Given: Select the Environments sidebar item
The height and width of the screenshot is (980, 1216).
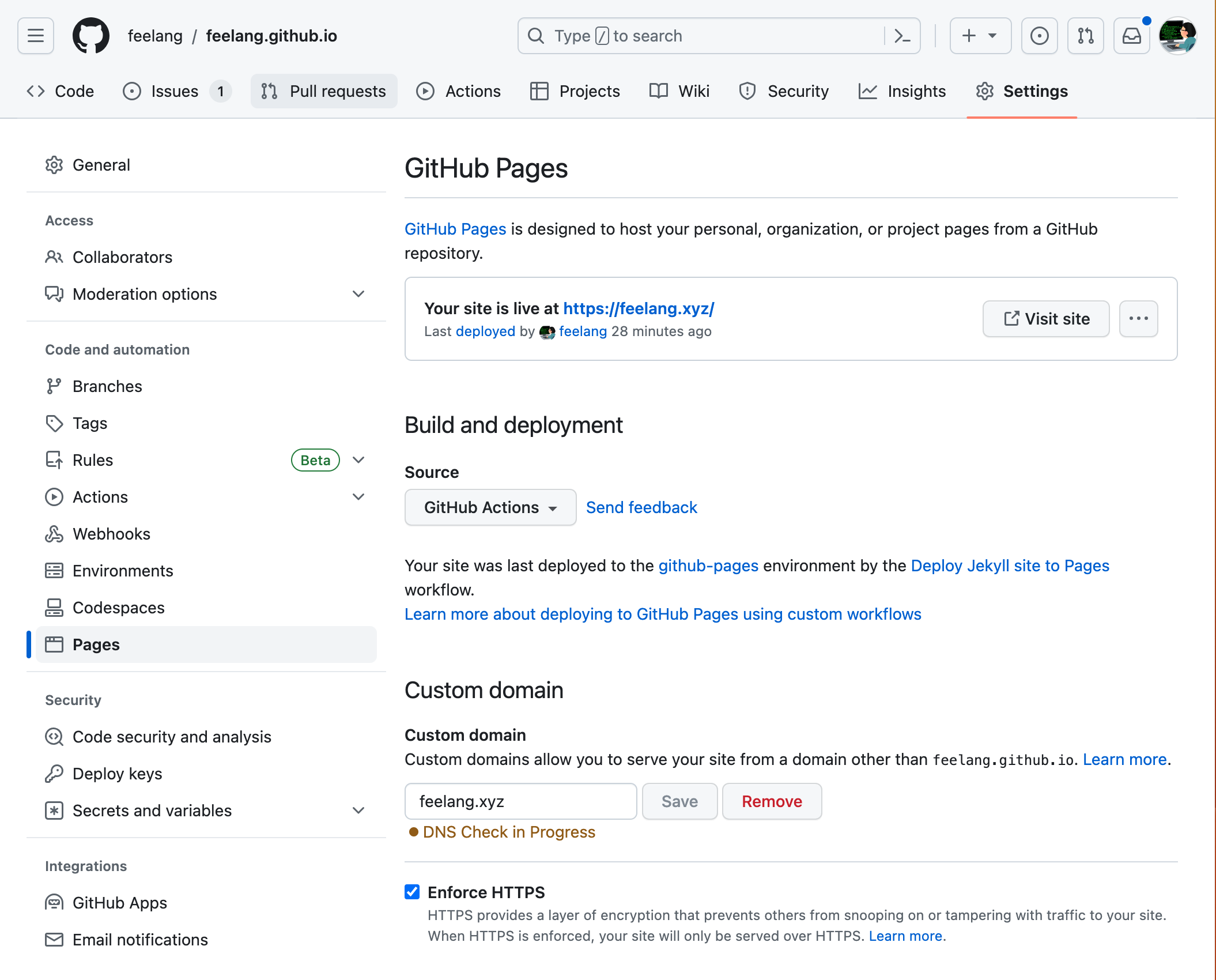Looking at the screenshot, I should pyautogui.click(x=123, y=571).
